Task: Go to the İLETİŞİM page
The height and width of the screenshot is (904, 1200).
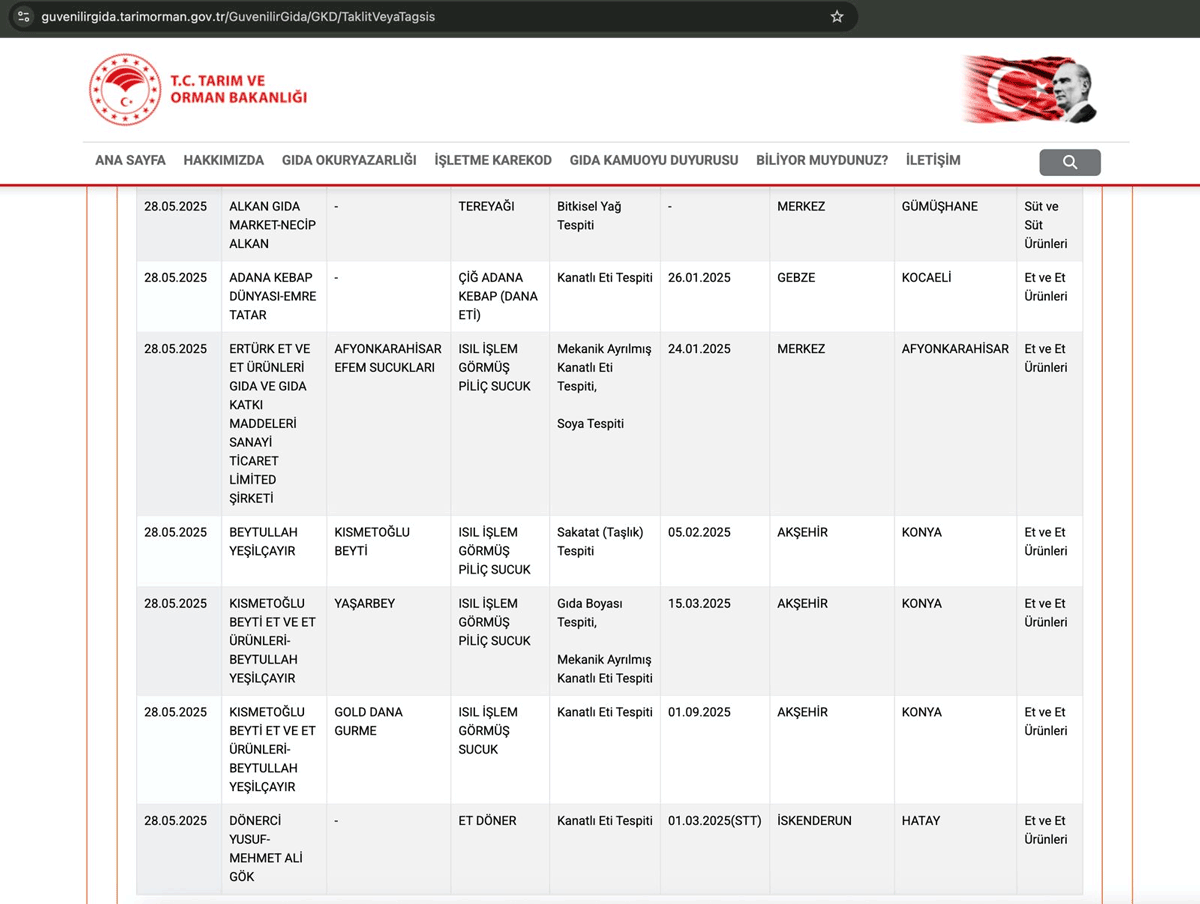Action: pos(933,160)
